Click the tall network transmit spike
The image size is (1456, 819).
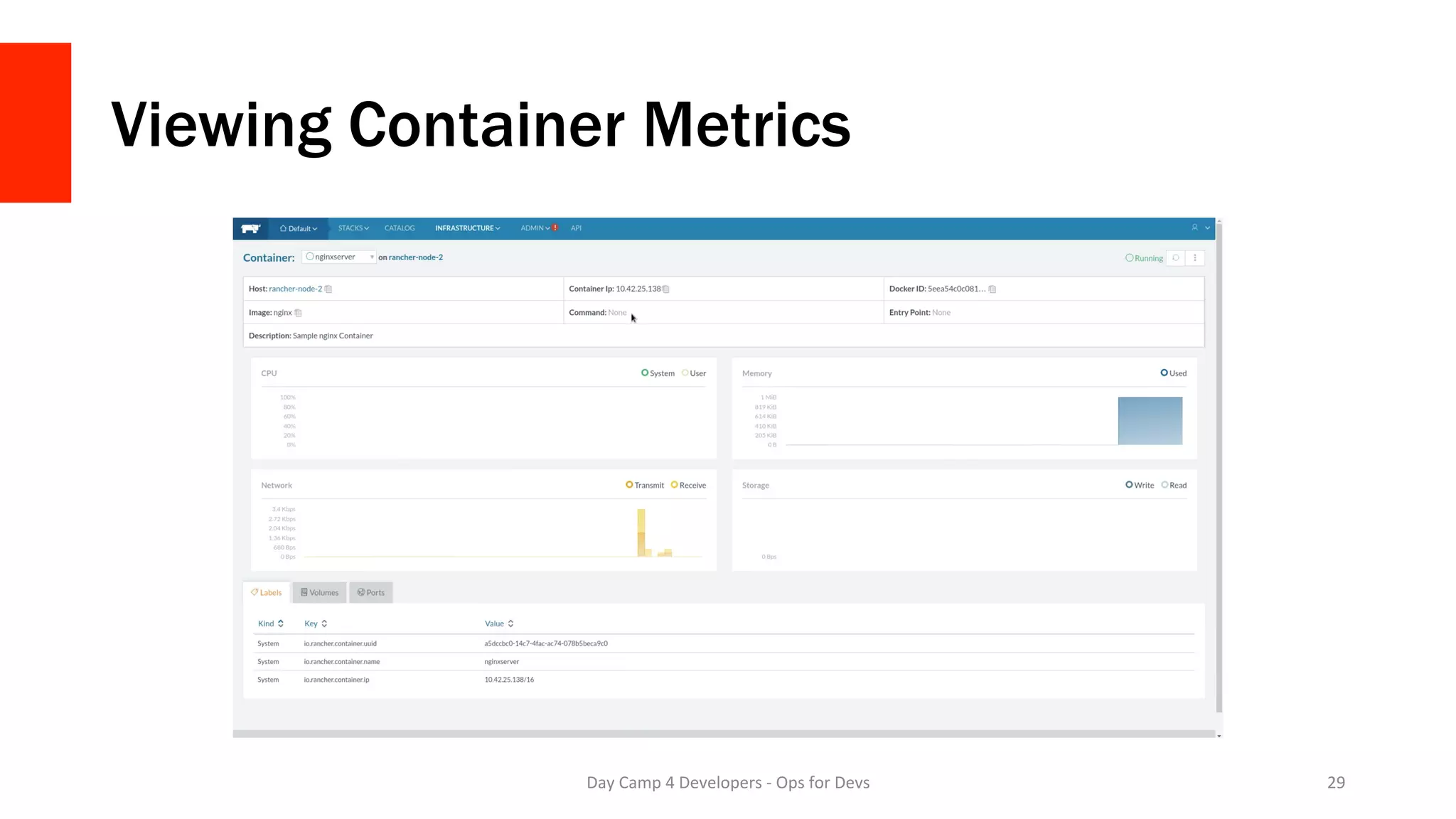click(641, 532)
